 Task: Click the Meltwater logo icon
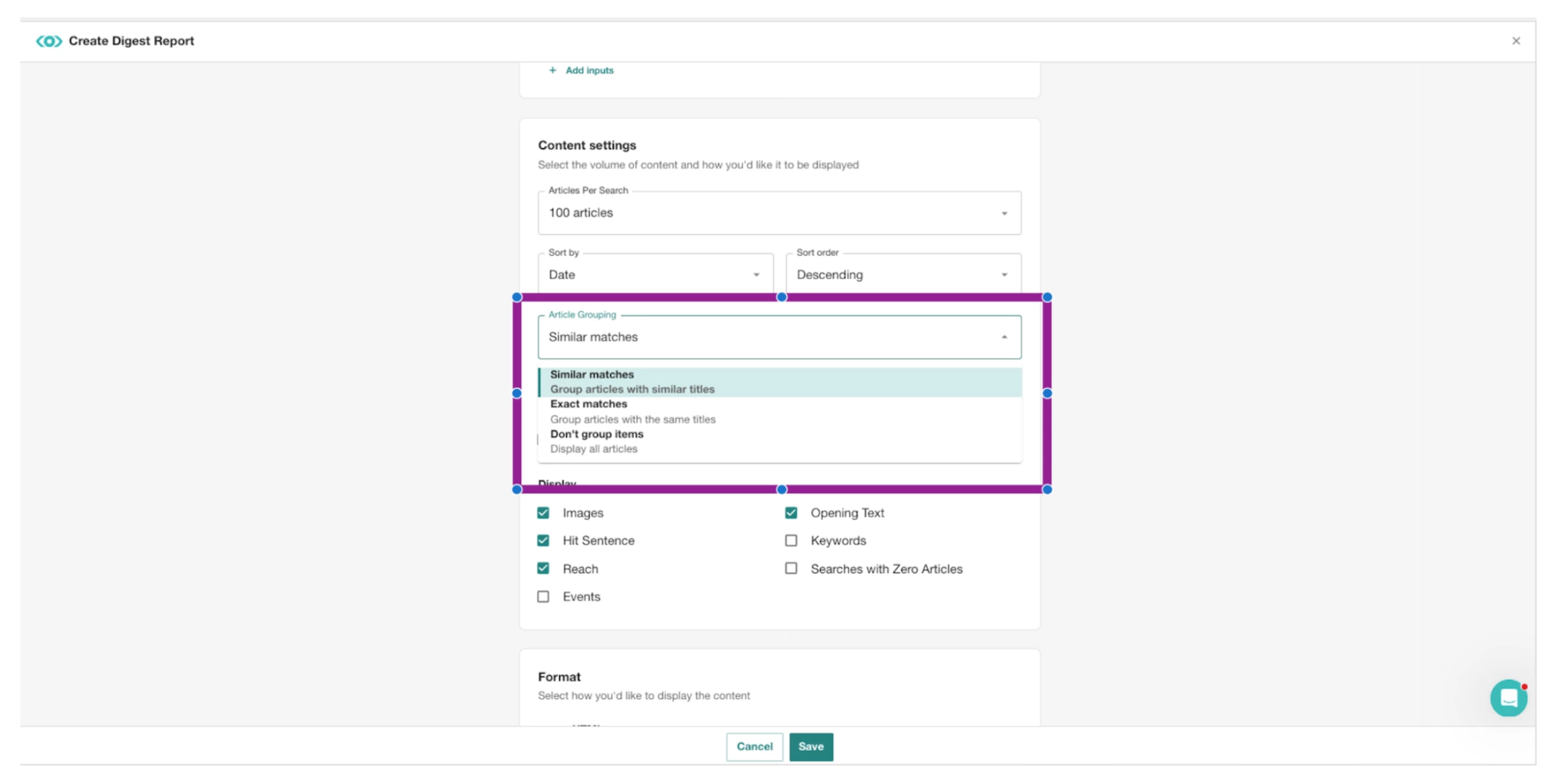(49, 41)
